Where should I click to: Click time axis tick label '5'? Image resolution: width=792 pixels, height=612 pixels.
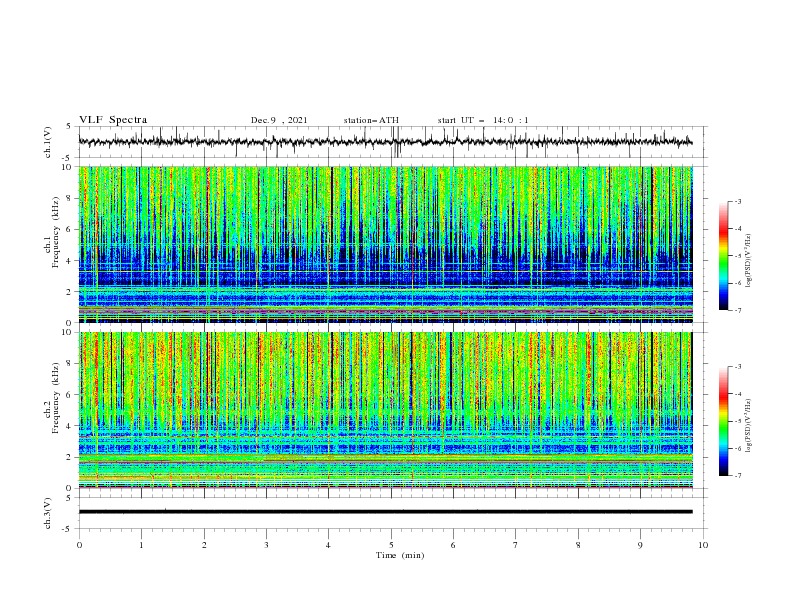coord(391,545)
